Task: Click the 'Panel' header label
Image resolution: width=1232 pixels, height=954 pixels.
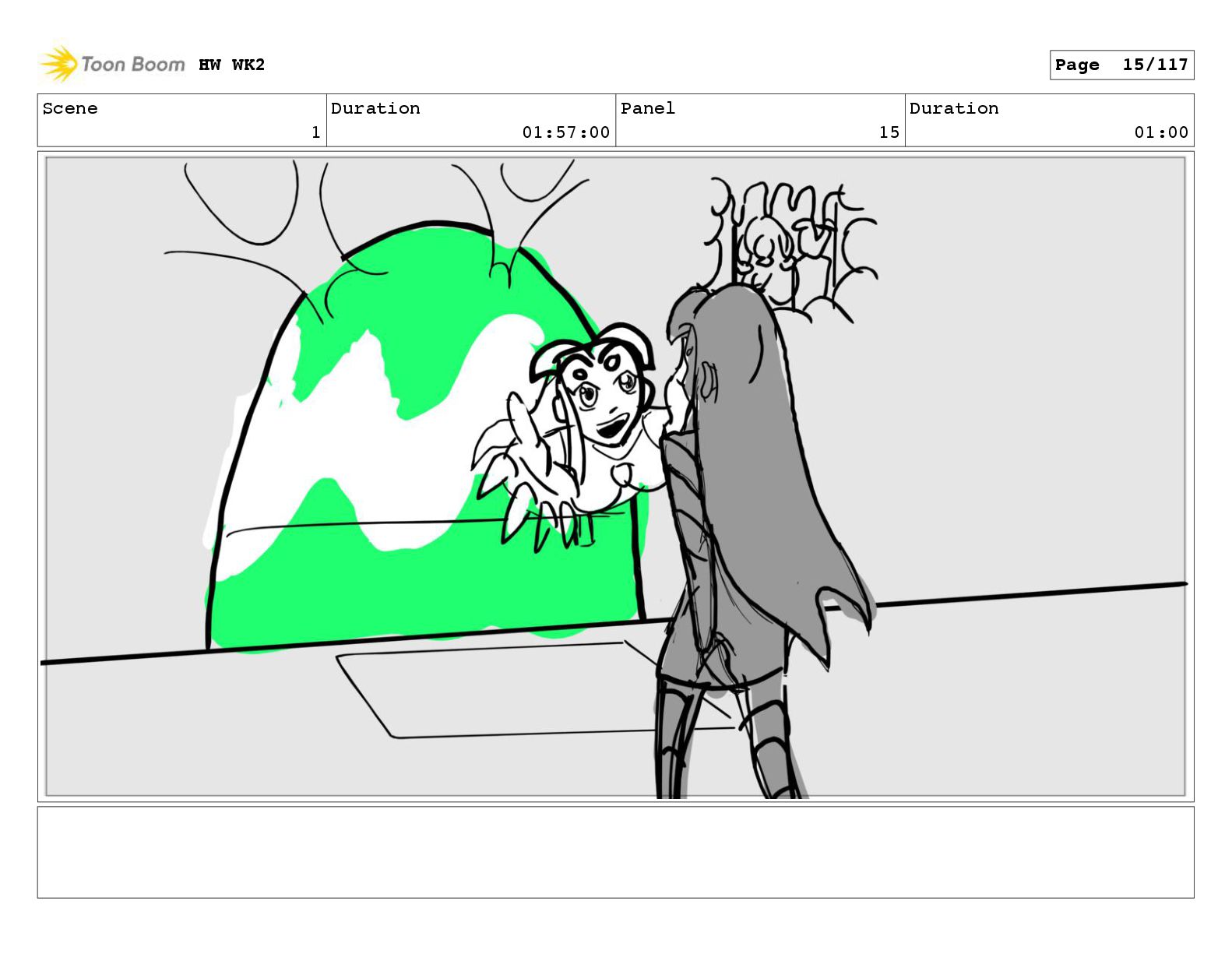Action: coord(648,108)
